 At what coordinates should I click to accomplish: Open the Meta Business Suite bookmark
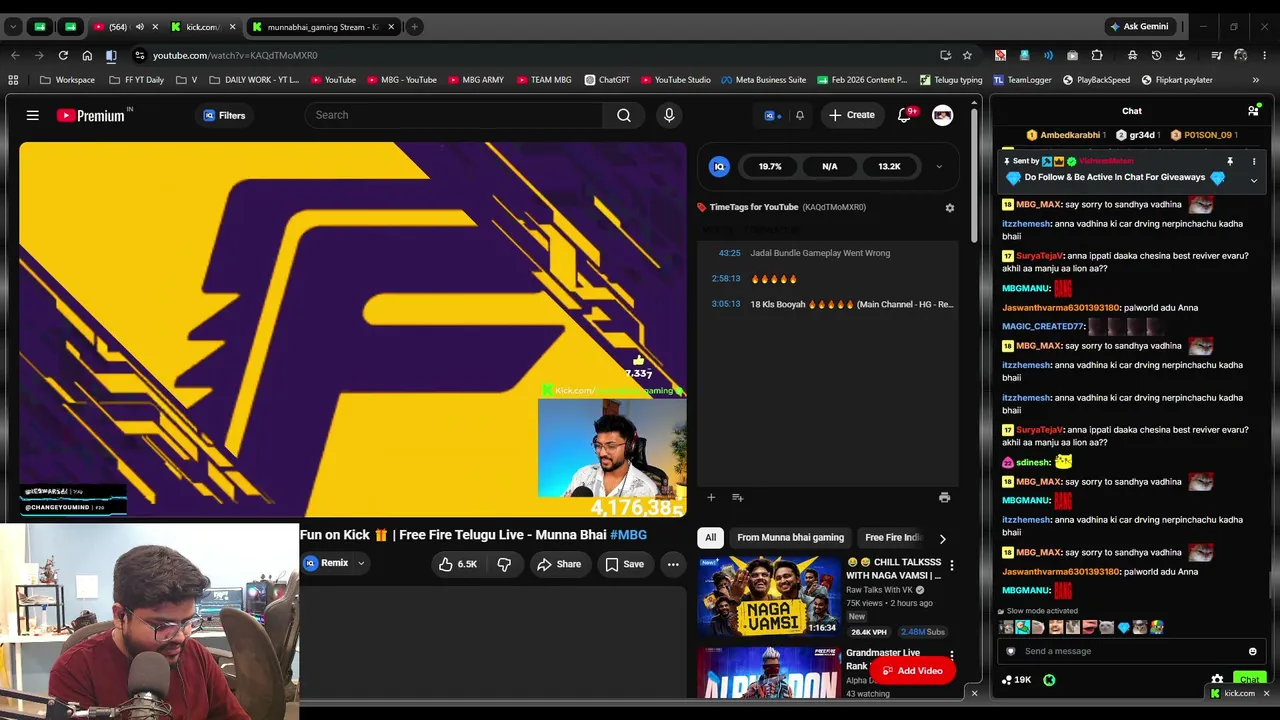(763, 80)
